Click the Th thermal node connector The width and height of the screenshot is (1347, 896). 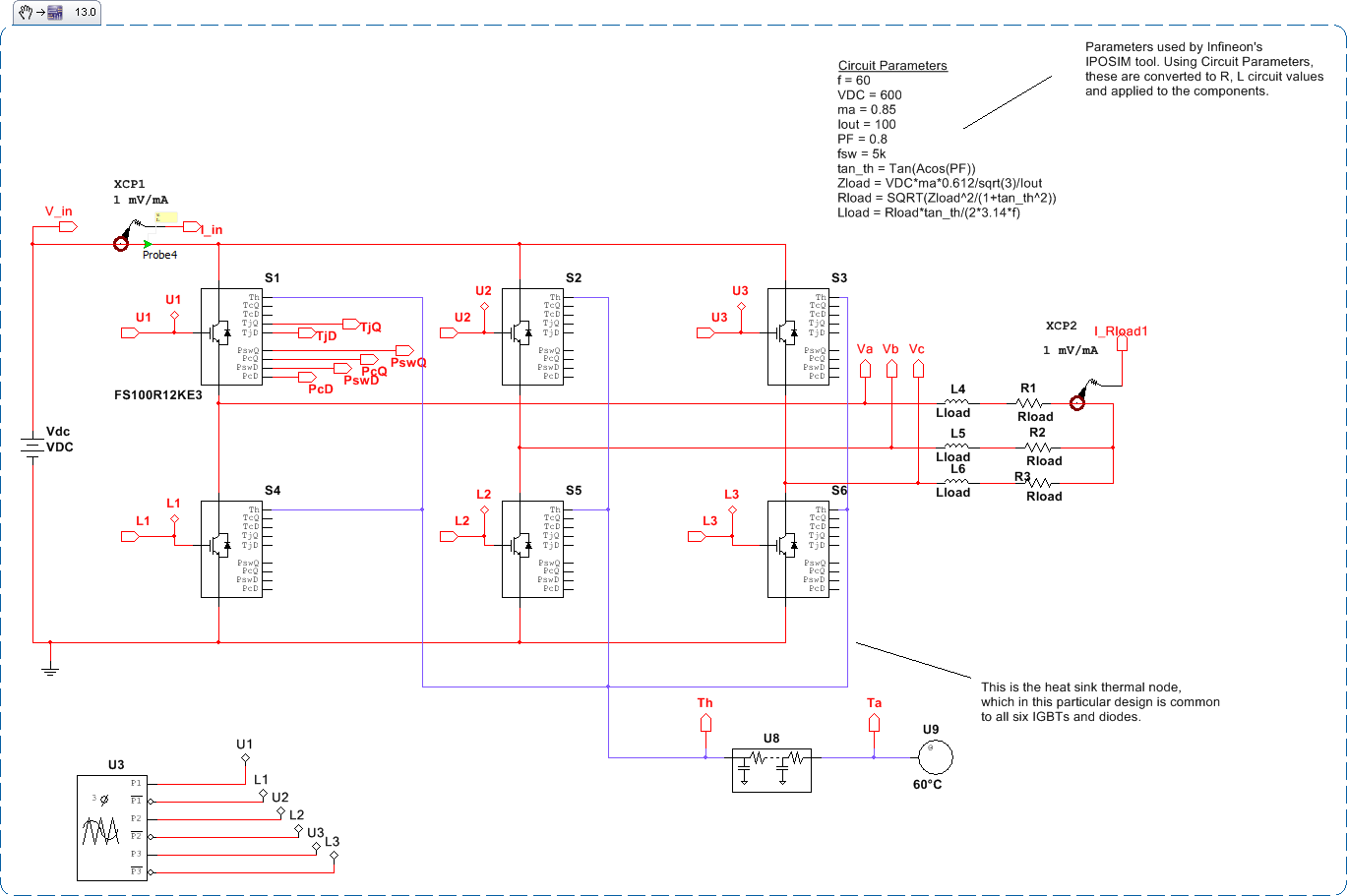tap(704, 723)
